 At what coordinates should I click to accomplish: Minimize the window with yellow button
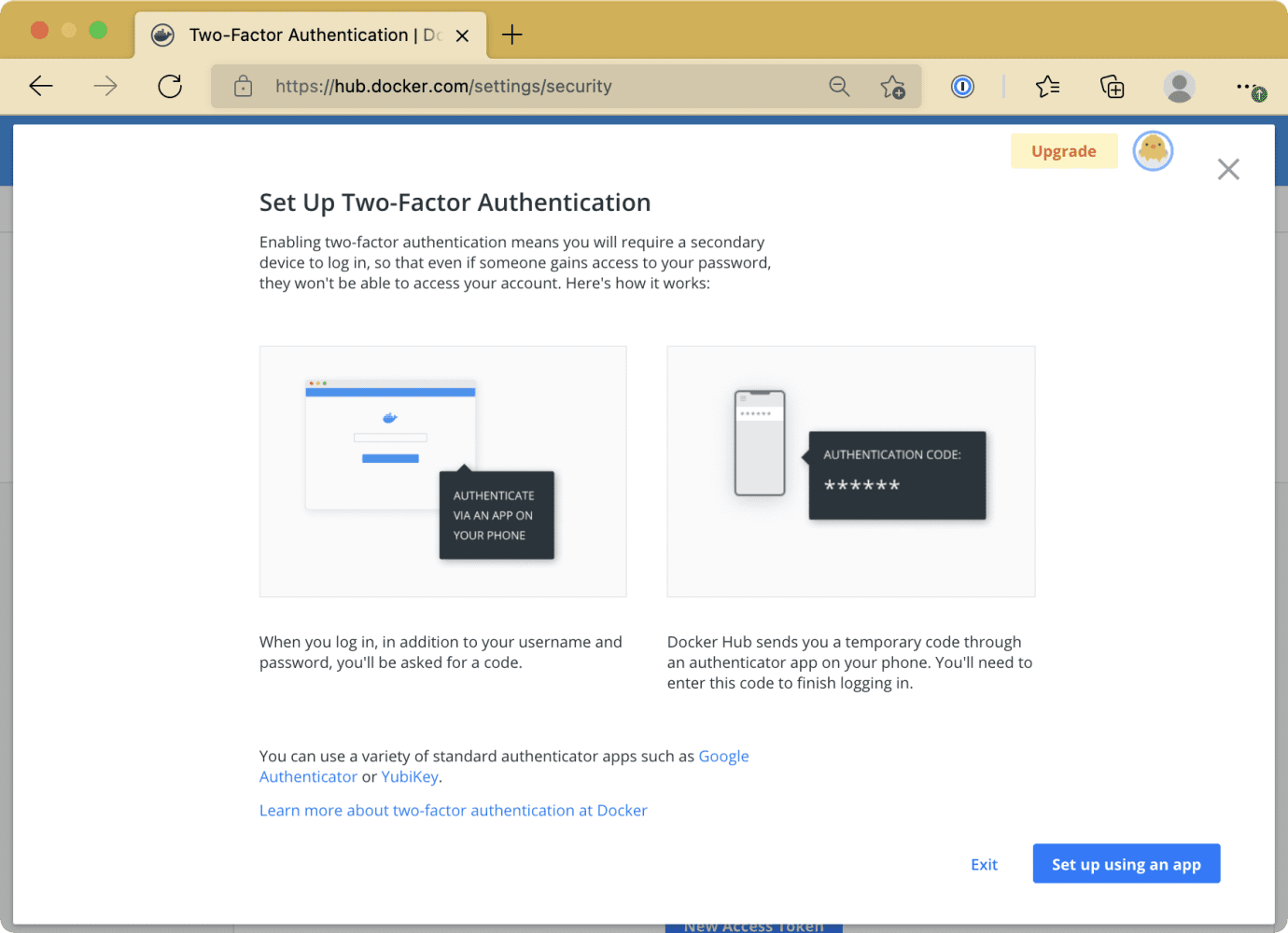[x=69, y=30]
